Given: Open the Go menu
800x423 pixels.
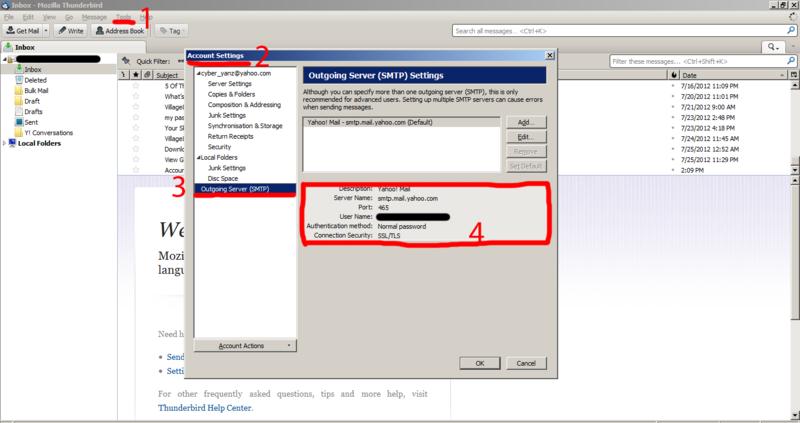Looking at the screenshot, I should 69,17.
